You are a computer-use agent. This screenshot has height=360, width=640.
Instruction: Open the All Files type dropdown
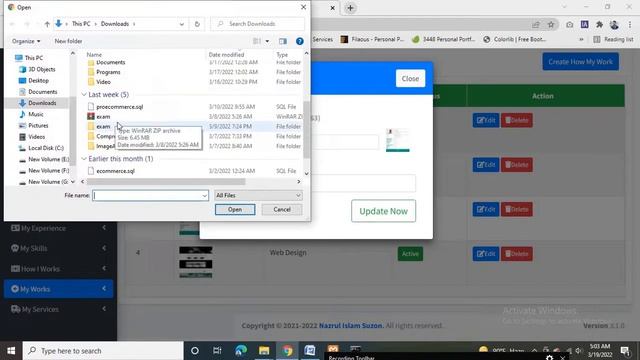(x=258, y=196)
